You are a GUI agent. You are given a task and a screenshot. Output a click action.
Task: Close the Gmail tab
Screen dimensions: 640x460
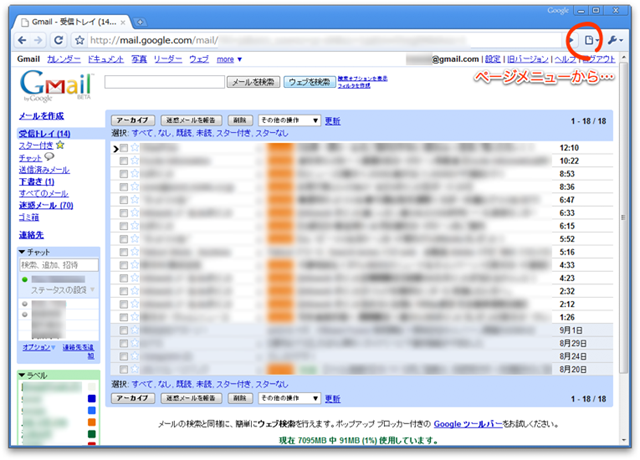[123, 22]
